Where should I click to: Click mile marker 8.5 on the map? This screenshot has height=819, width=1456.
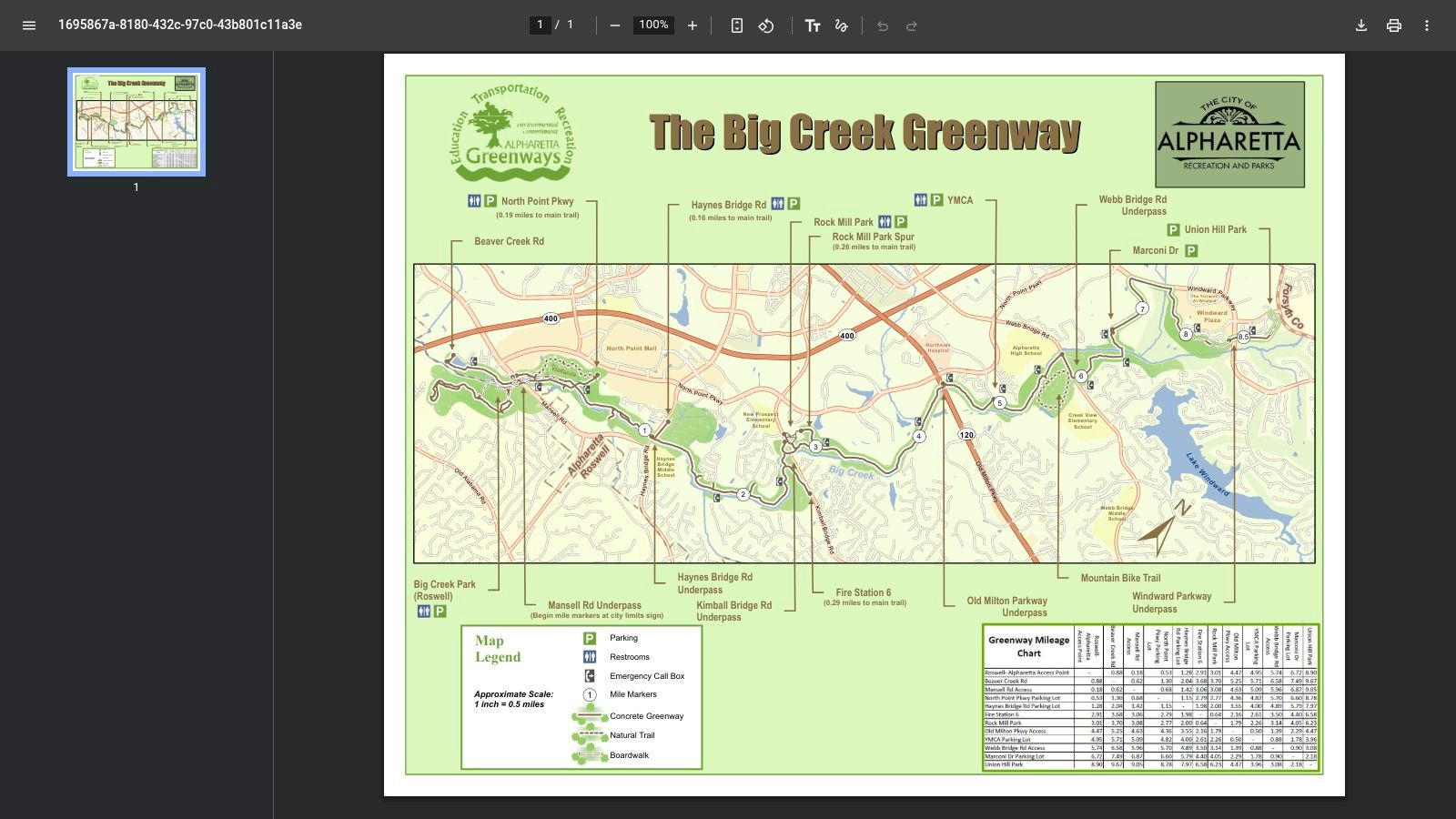tap(1243, 337)
